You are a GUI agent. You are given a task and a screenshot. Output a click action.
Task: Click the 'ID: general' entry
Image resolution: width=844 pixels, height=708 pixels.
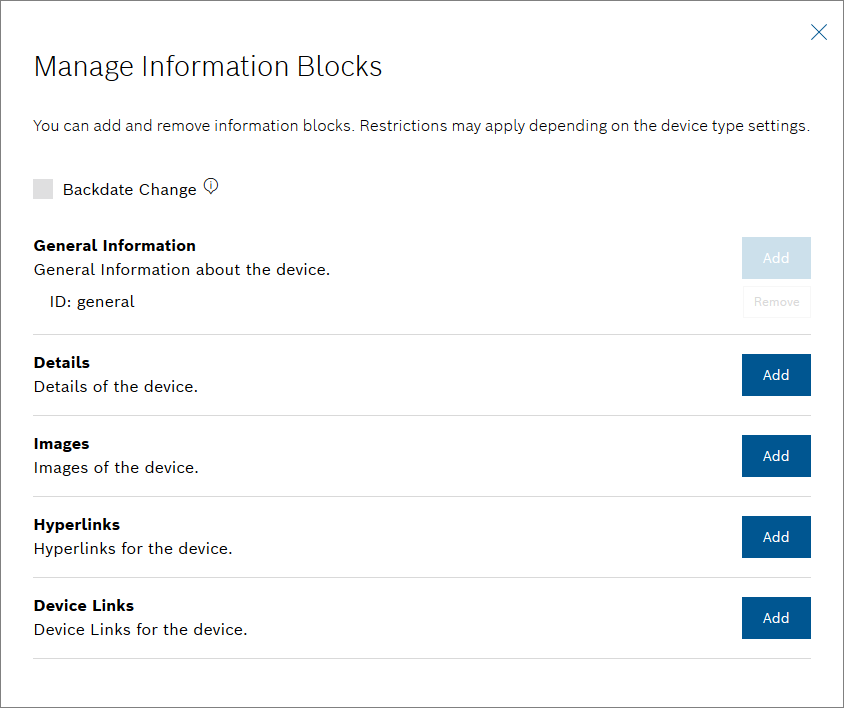point(92,302)
